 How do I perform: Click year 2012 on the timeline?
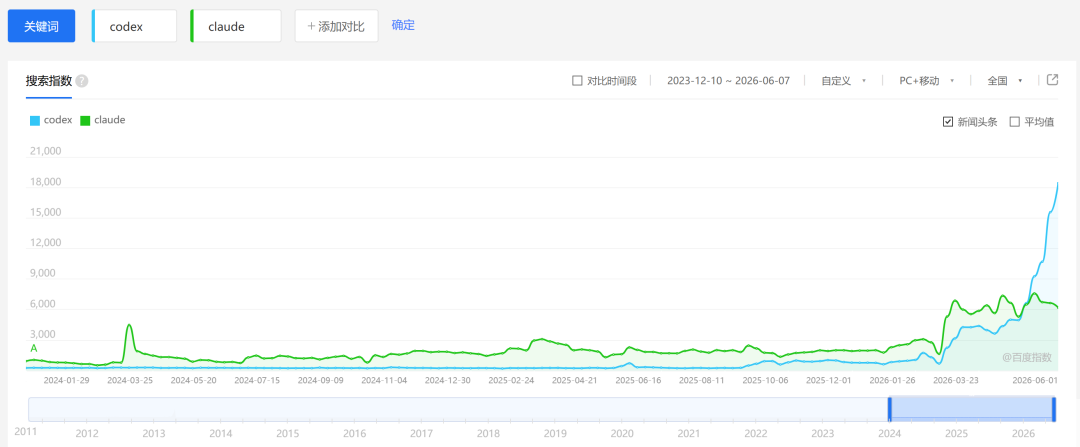(86, 434)
